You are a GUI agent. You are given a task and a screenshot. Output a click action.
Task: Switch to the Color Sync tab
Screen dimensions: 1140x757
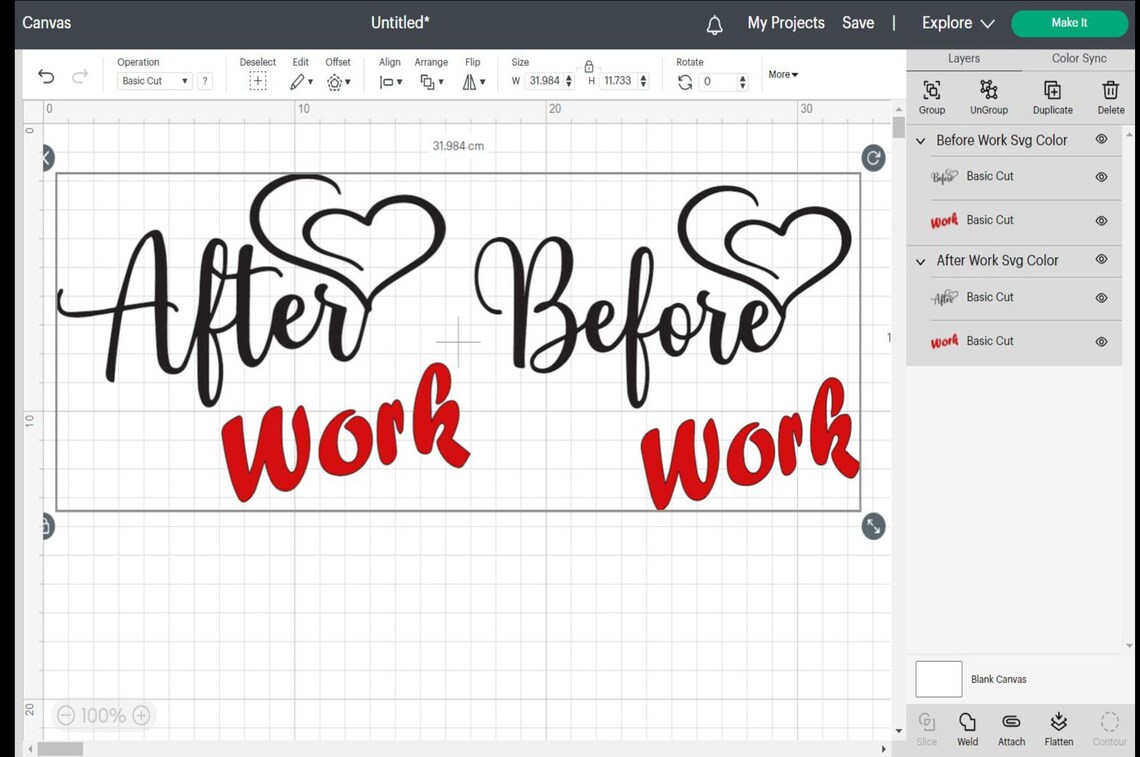point(1078,58)
